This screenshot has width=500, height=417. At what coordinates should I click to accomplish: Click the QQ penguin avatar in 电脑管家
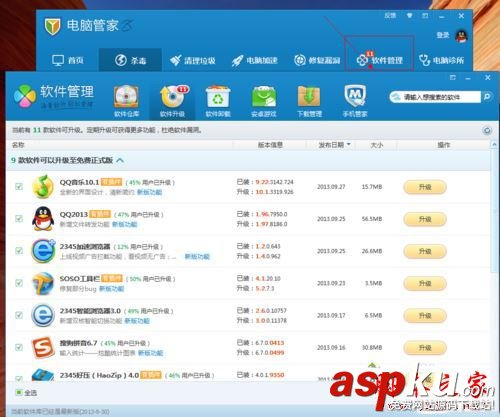pos(461,36)
